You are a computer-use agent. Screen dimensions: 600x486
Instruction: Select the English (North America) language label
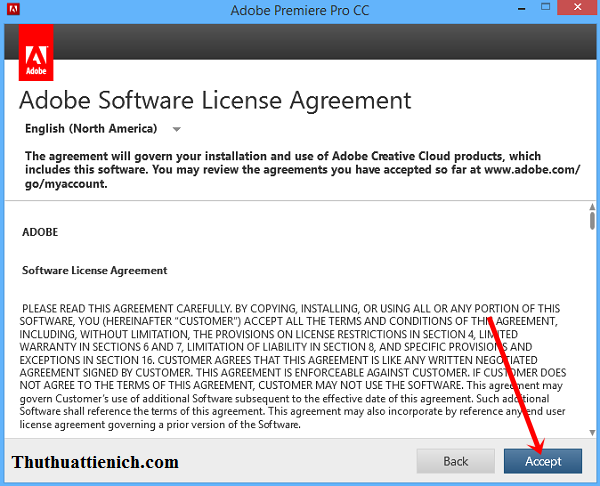(x=91, y=129)
